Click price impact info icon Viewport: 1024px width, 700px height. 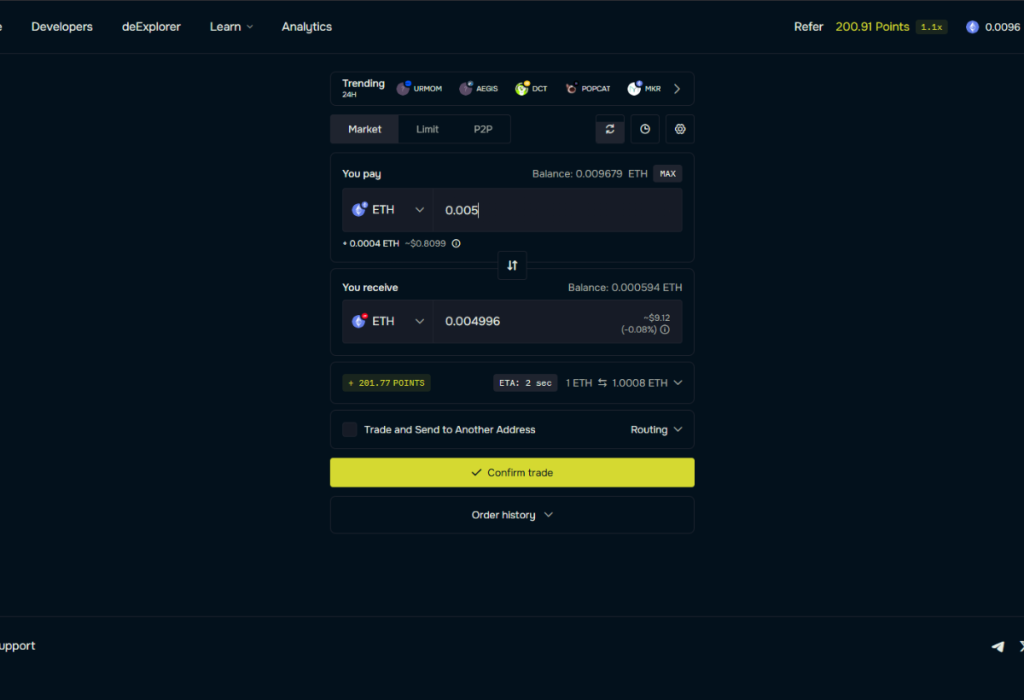pos(665,329)
